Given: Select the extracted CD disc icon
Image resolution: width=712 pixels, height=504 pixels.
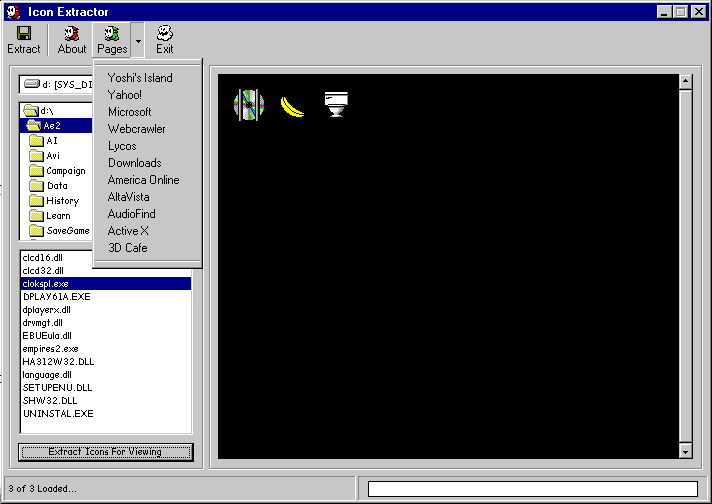Looking at the screenshot, I should point(248,104).
